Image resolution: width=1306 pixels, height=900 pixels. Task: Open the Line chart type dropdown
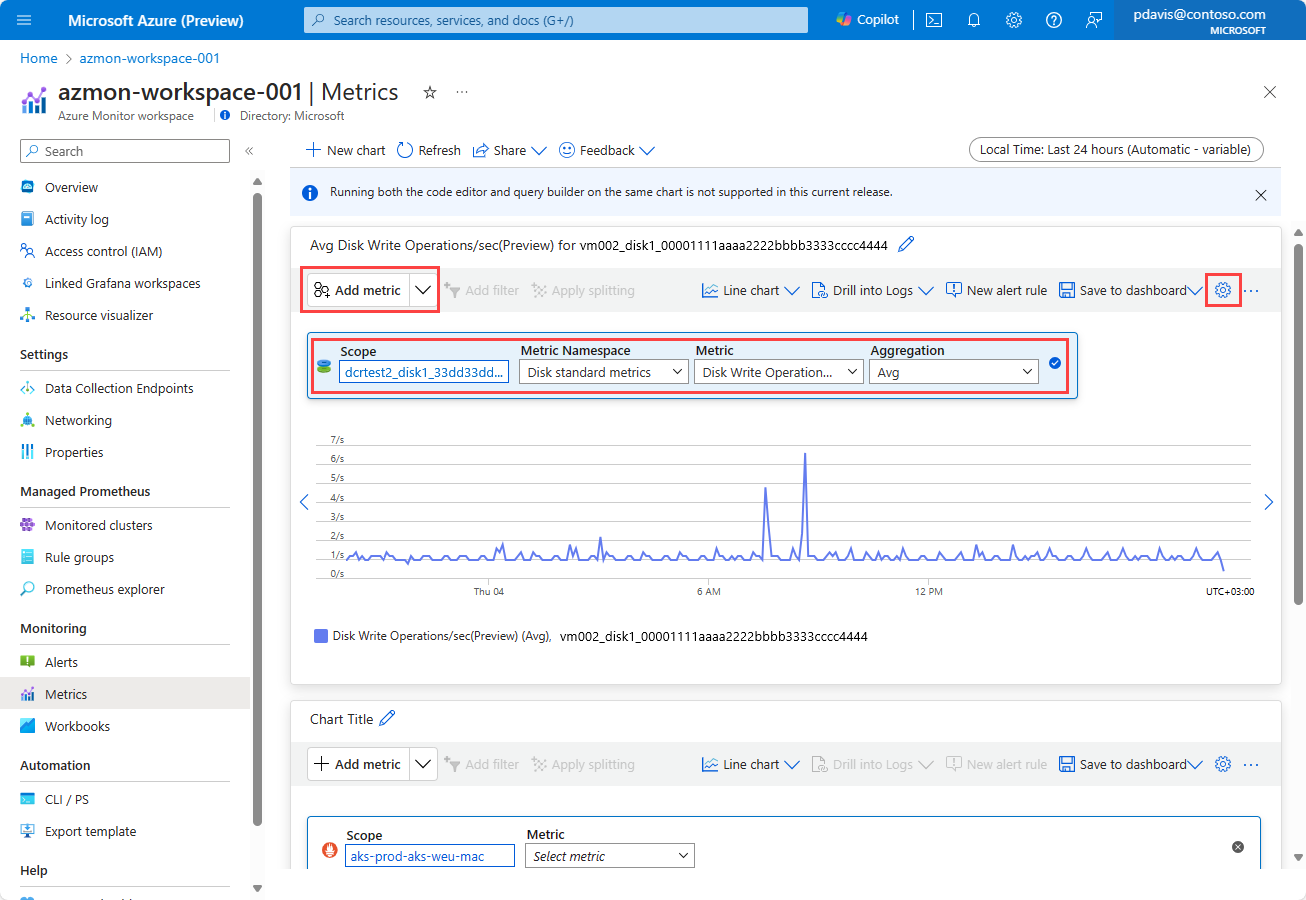[x=751, y=290]
